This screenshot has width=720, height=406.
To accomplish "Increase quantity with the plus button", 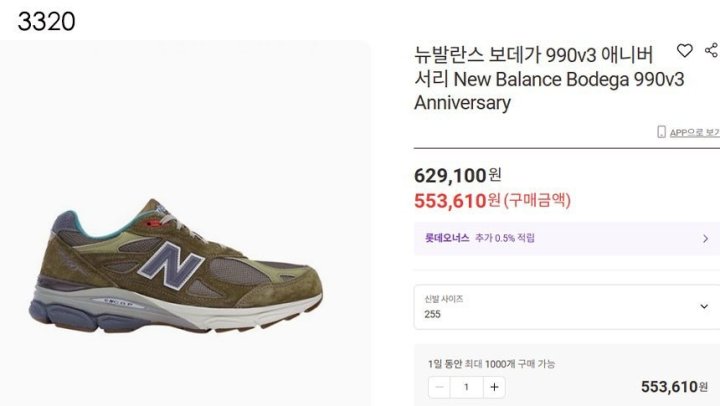I will [494, 387].
